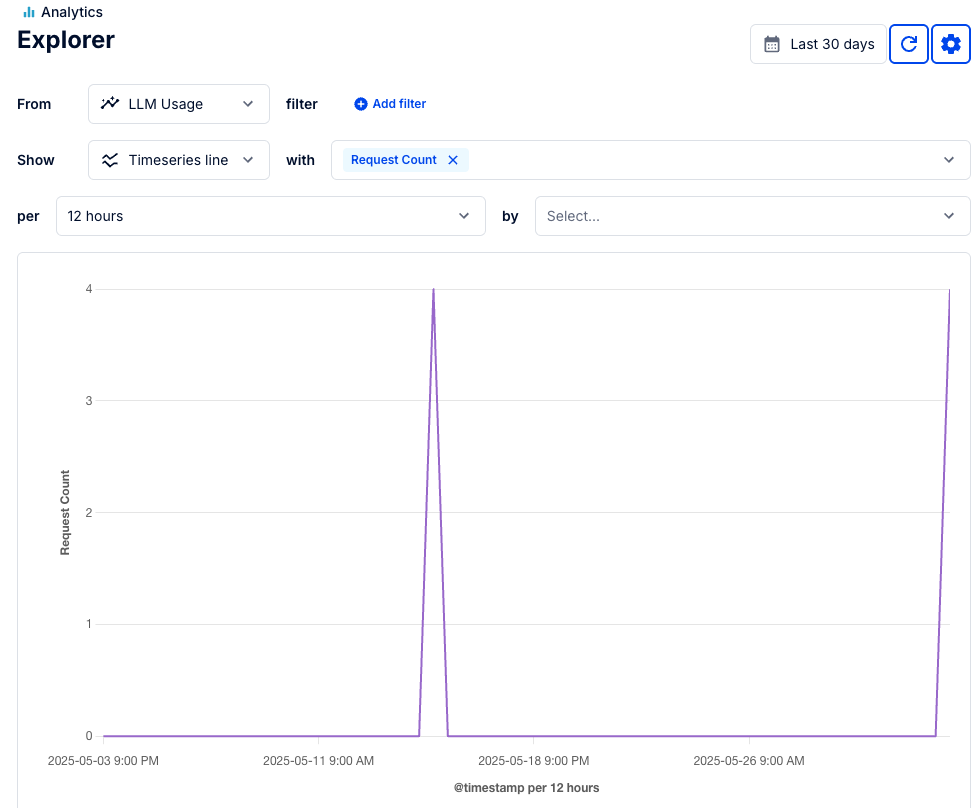Open settings with the gear icon
This screenshot has width=979, height=808.
point(950,44)
